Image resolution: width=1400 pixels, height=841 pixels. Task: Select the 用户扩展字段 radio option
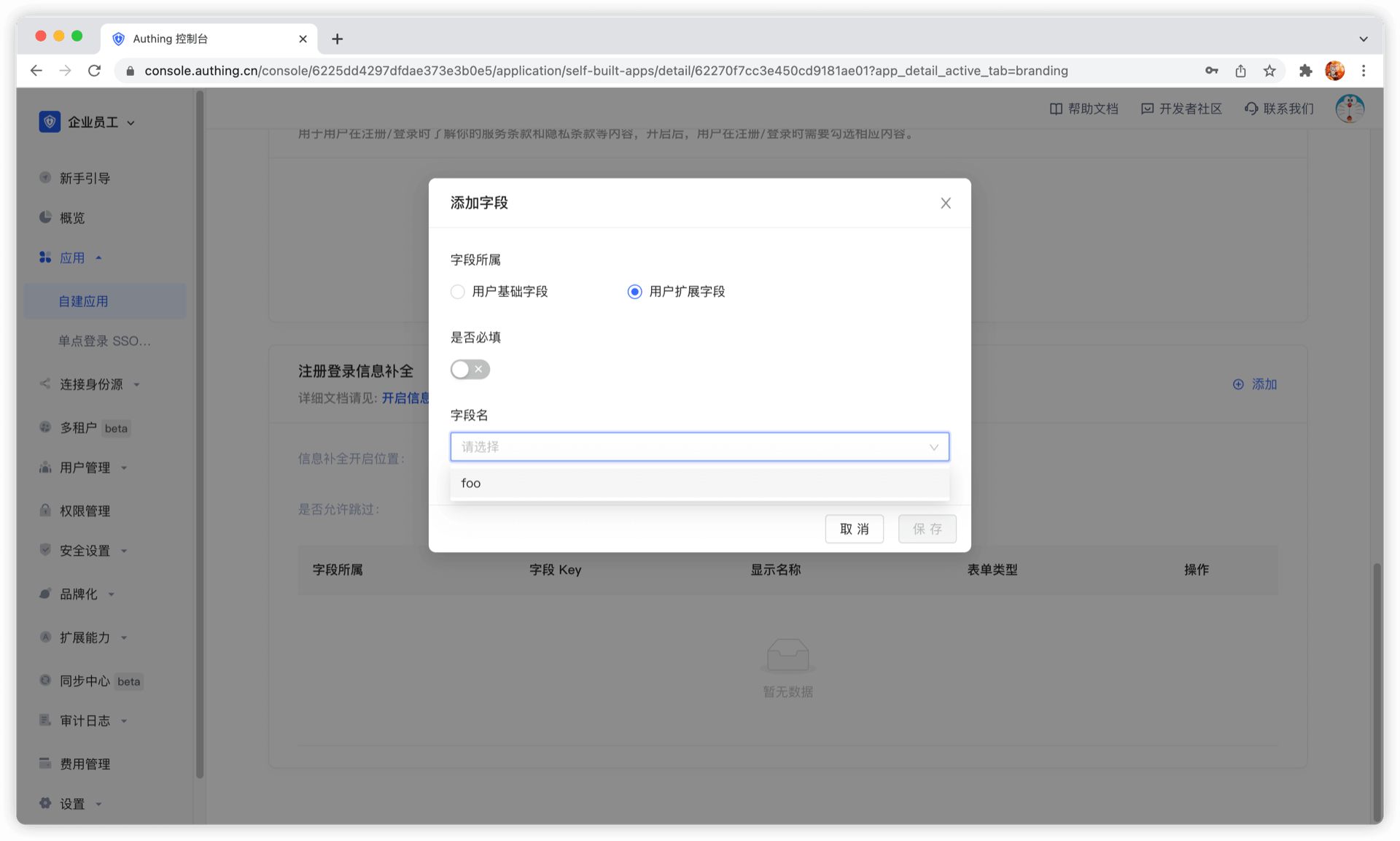tap(635, 292)
